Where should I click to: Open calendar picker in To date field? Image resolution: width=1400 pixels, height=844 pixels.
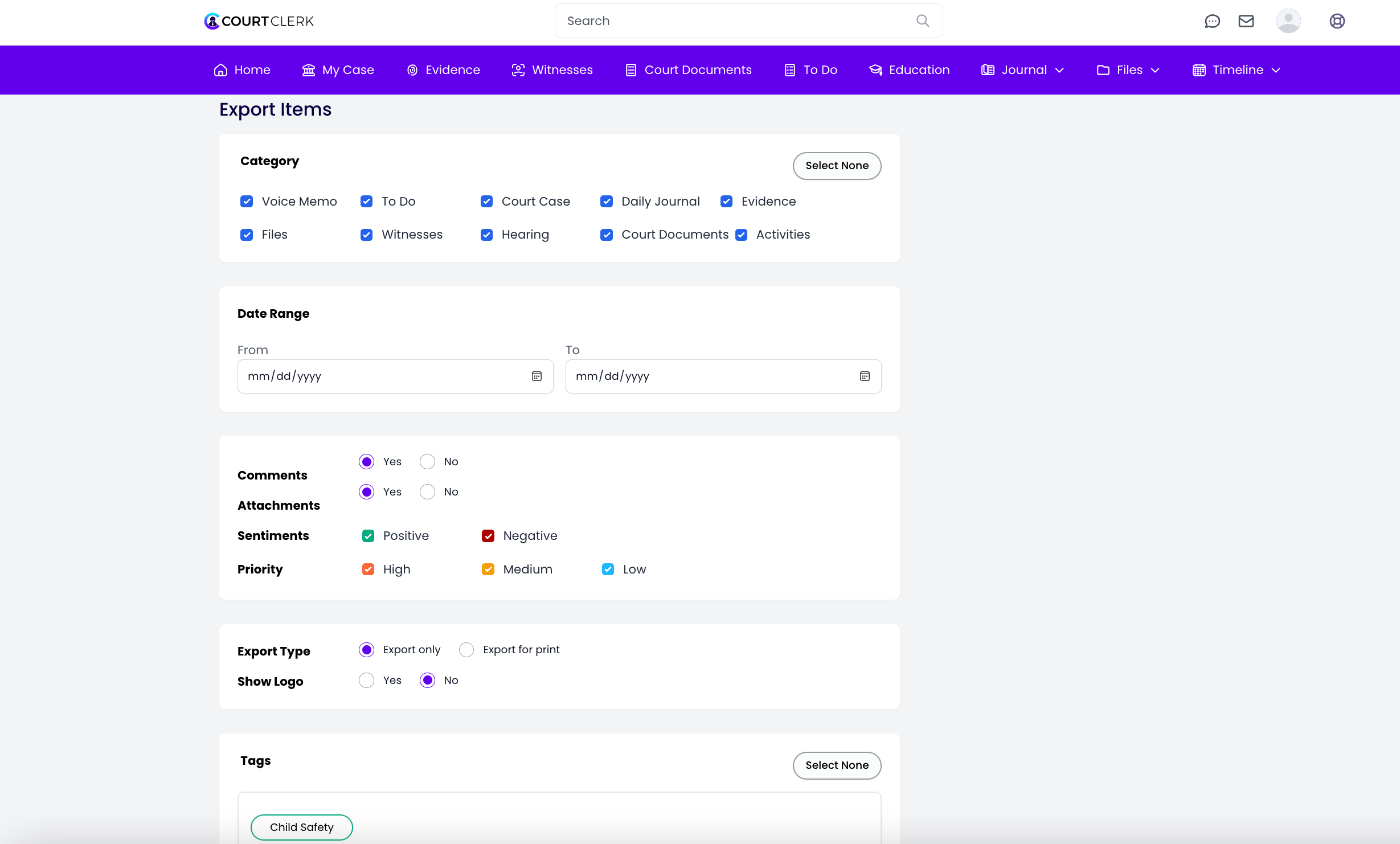[865, 376]
